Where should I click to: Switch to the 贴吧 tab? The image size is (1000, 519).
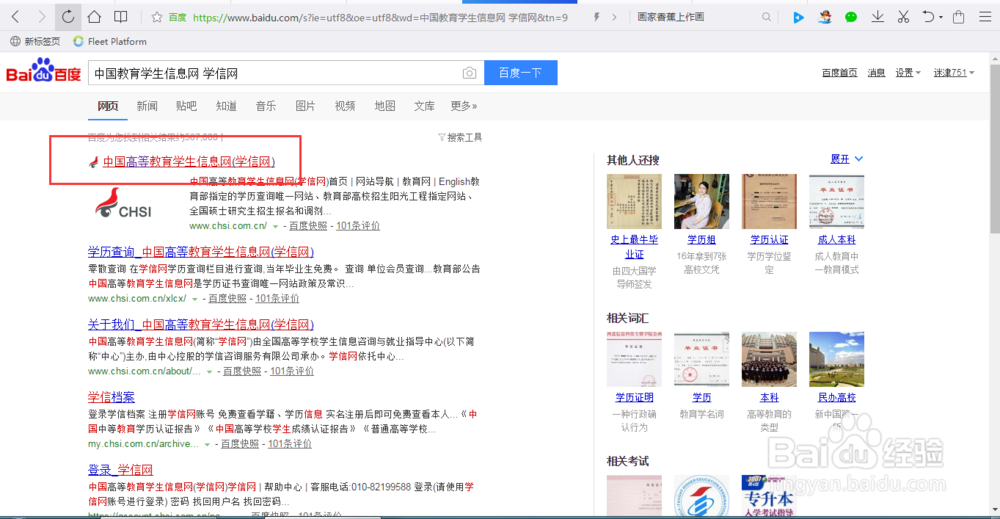pos(186,106)
